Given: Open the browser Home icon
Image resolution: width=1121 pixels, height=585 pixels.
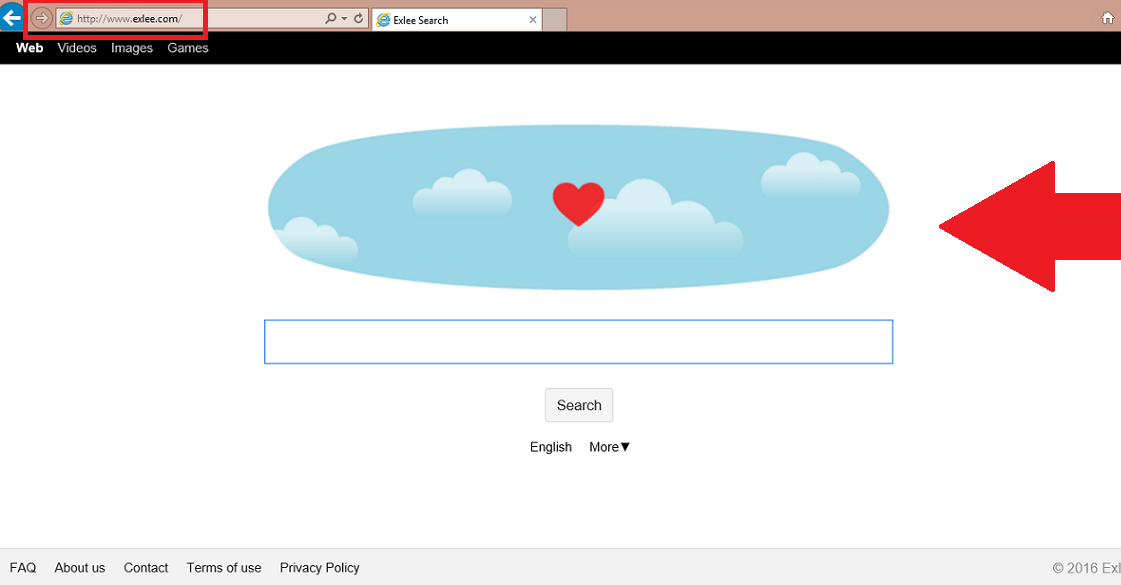Looking at the screenshot, I should coord(1107,18).
